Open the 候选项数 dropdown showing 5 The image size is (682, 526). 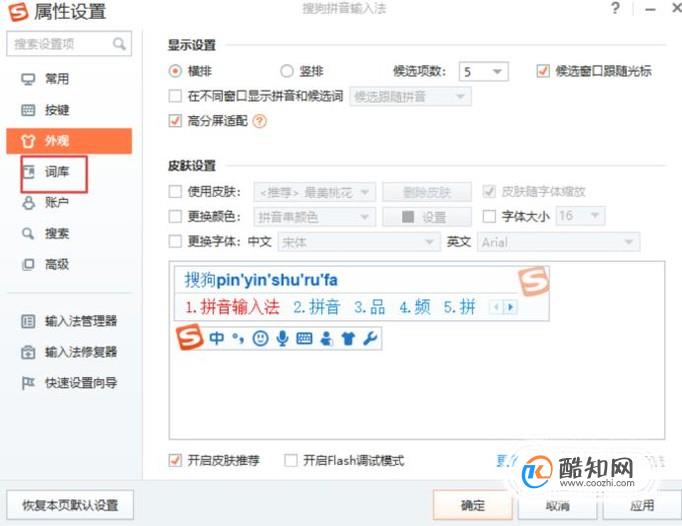click(x=484, y=71)
